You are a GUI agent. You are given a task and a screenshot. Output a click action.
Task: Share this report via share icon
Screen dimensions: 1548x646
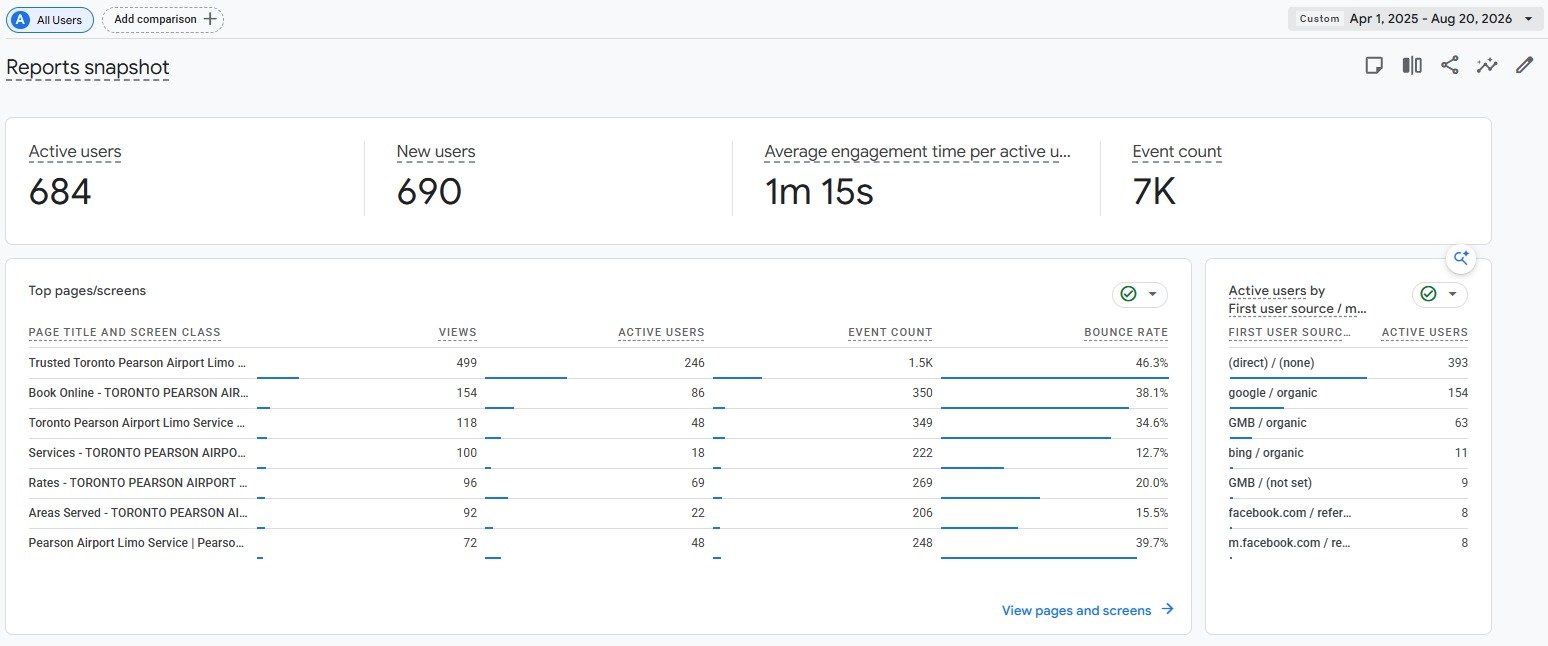pos(1449,66)
